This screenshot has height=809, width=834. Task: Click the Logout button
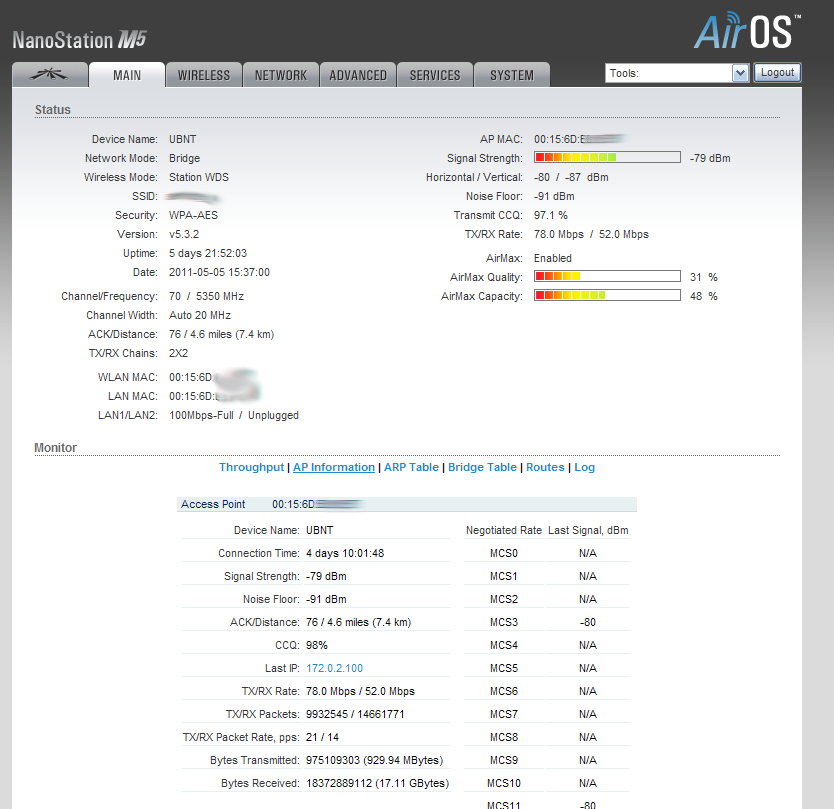[777, 72]
